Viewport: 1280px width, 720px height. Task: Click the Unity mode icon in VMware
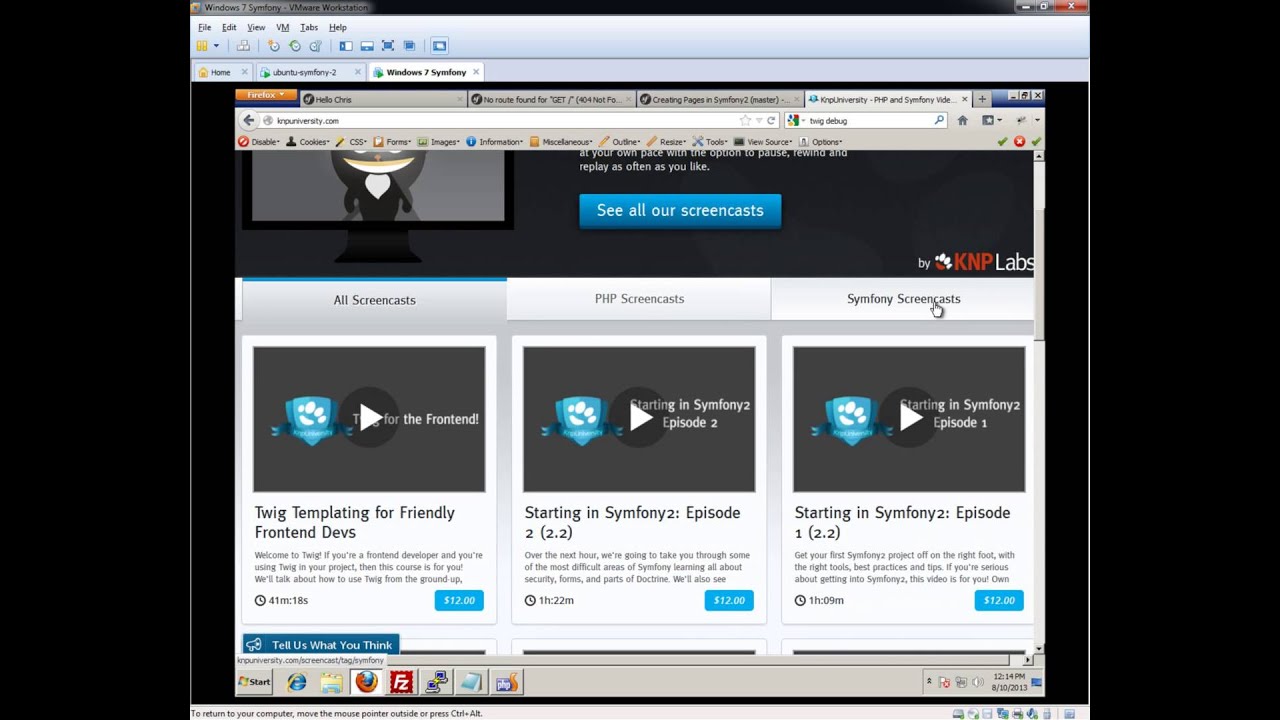[409, 46]
